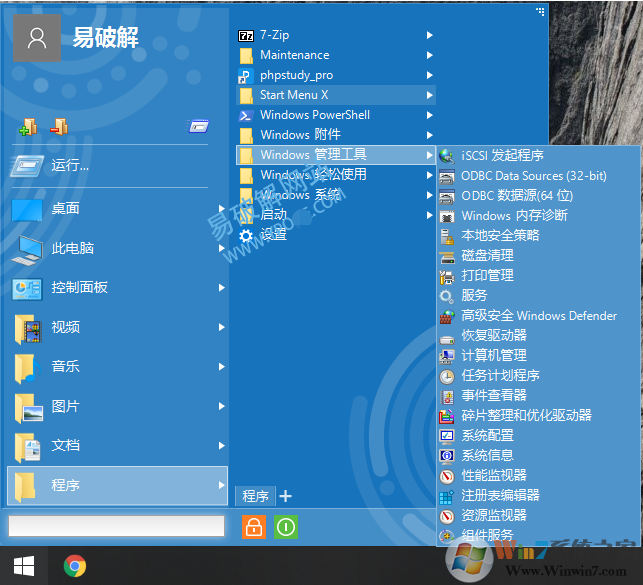Select the Windows 管理工具 menu entry
This screenshot has width=643, height=585.
pyautogui.click(x=336, y=155)
